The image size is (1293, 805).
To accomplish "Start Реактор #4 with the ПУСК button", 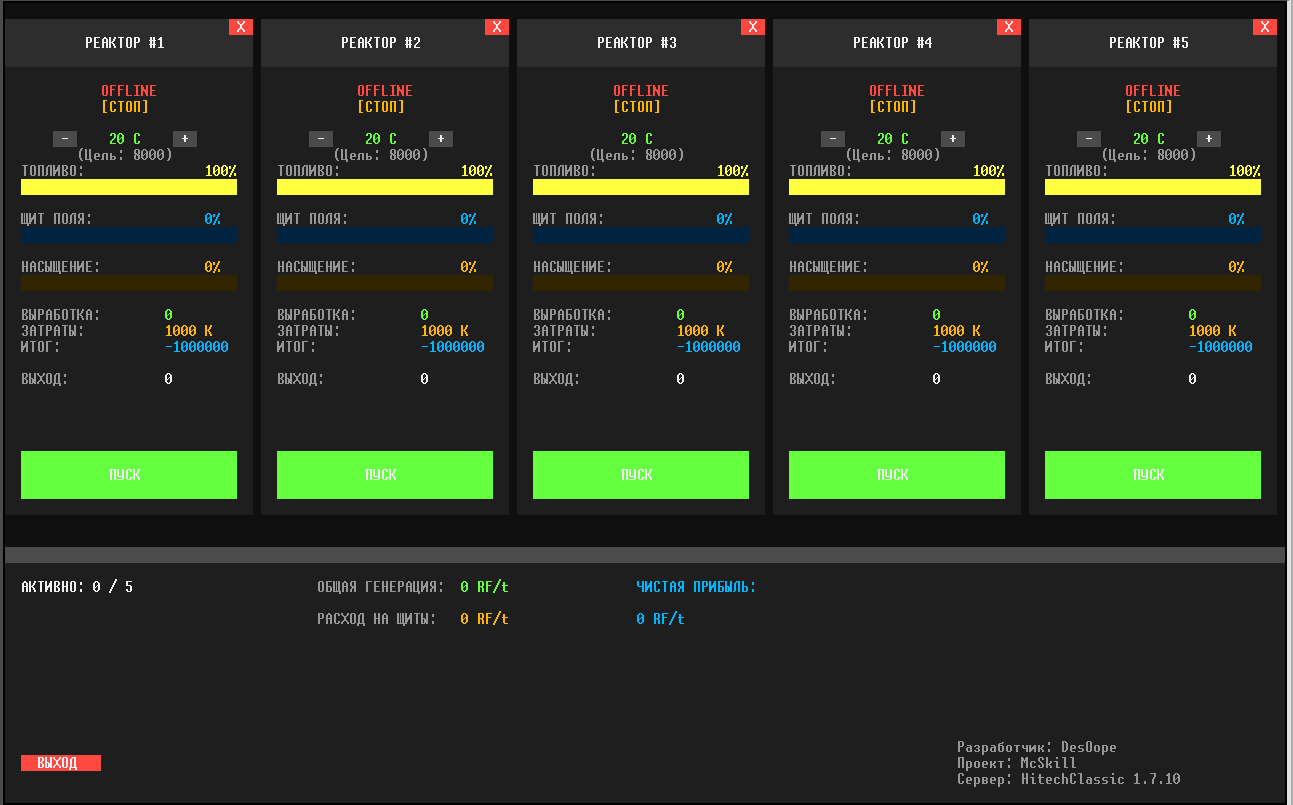I will [897, 475].
